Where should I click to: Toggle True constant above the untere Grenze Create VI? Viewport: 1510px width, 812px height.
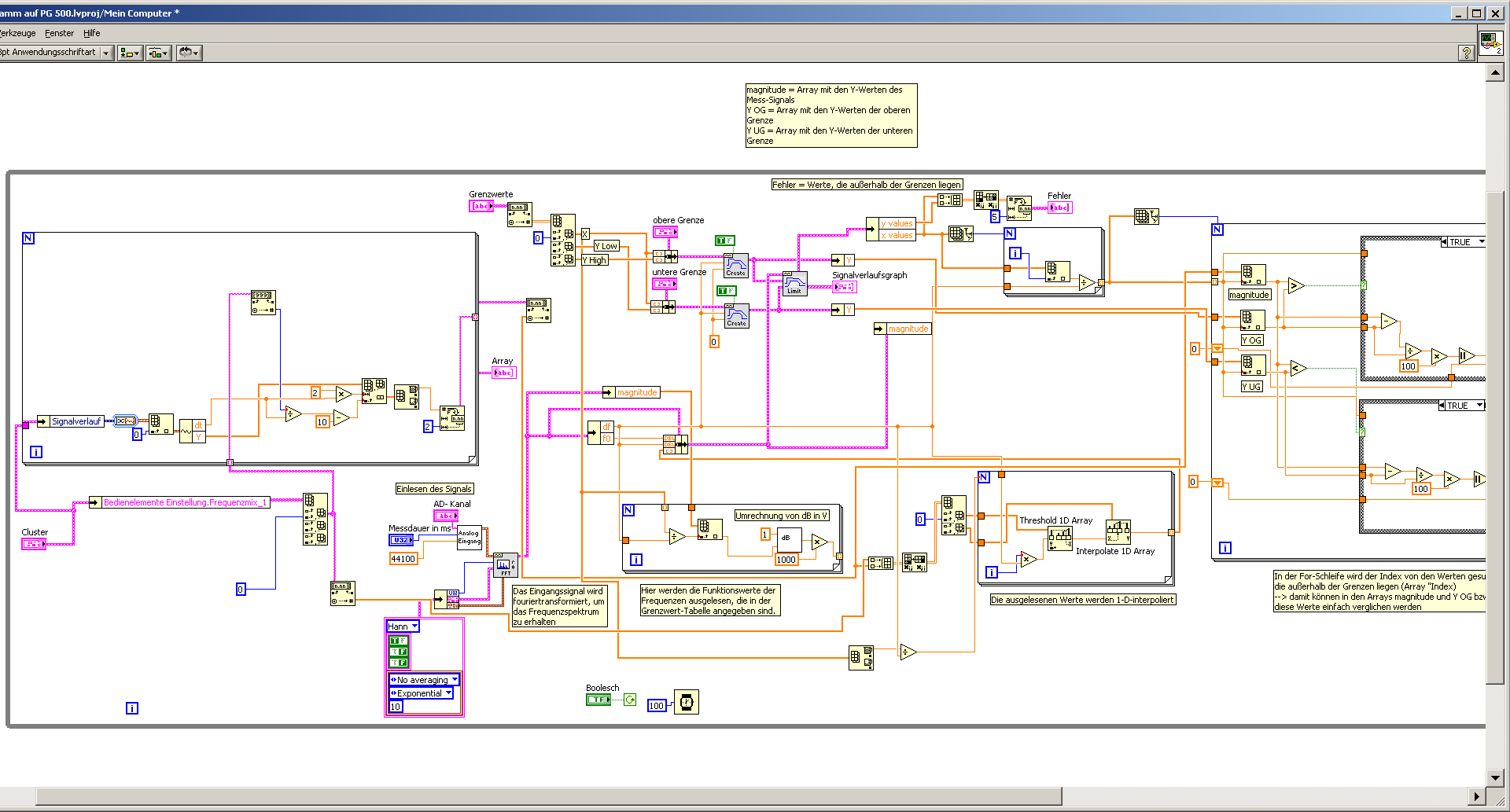727,291
